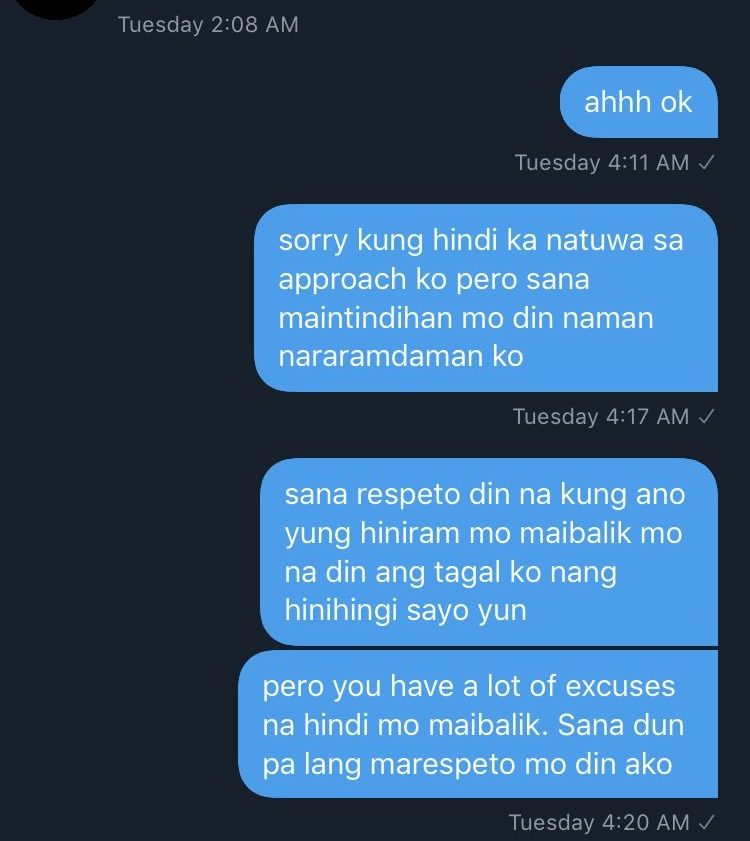Select the "sana respeto din" message bubble

coord(489,552)
